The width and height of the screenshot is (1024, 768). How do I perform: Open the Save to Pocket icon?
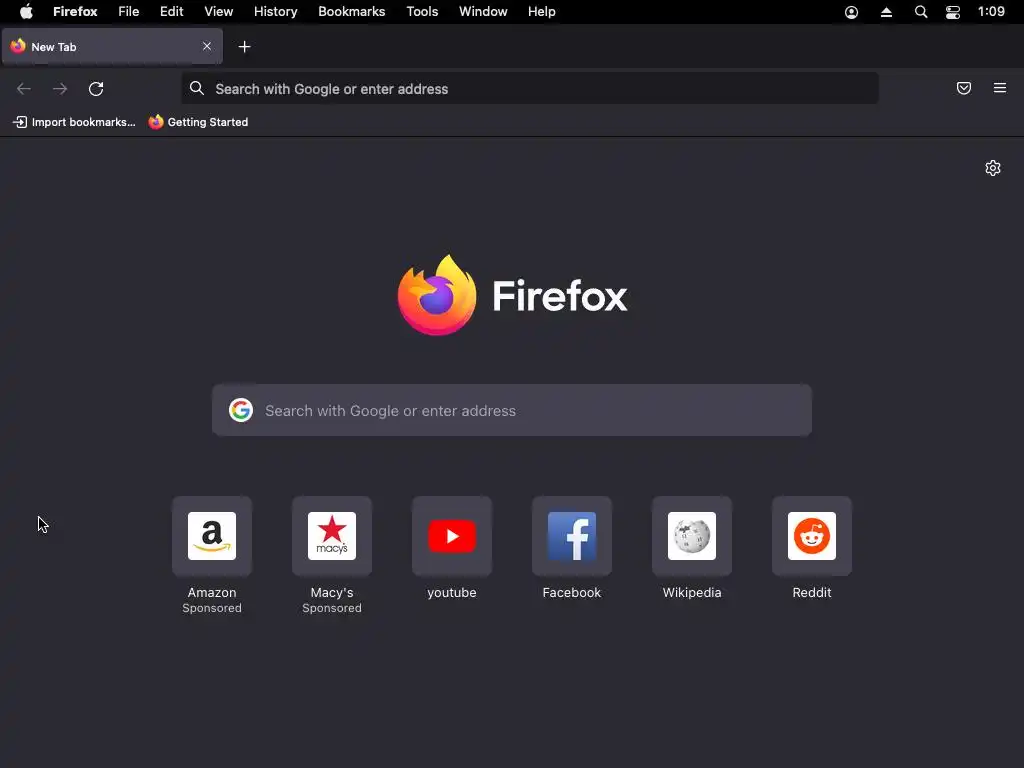point(964,88)
